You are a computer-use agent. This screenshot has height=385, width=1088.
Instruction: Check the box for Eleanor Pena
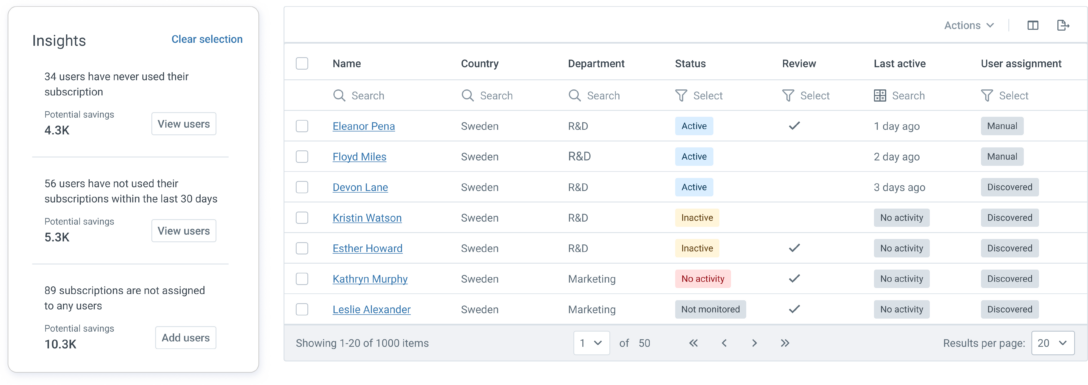click(x=302, y=126)
